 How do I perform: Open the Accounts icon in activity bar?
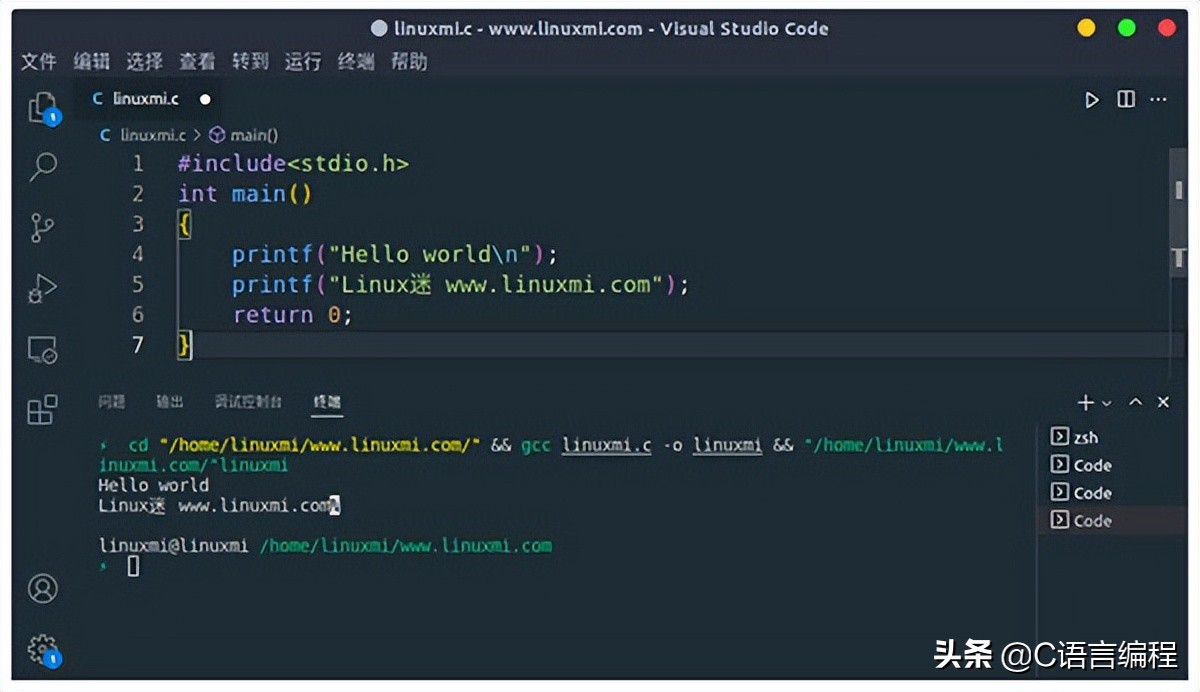[x=43, y=588]
